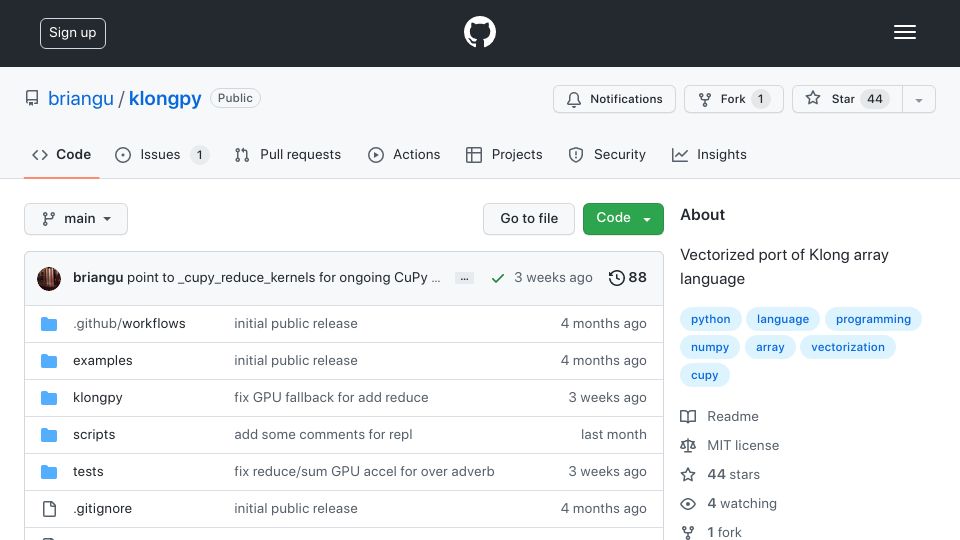Click the folder icon beside tests
The image size is (960, 540).
[x=49, y=472]
